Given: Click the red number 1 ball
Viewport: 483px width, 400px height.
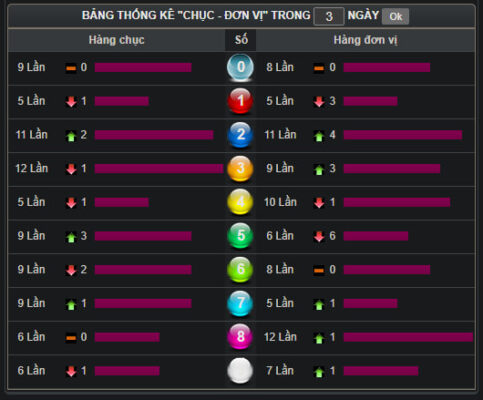Looking at the screenshot, I should [x=240, y=101].
